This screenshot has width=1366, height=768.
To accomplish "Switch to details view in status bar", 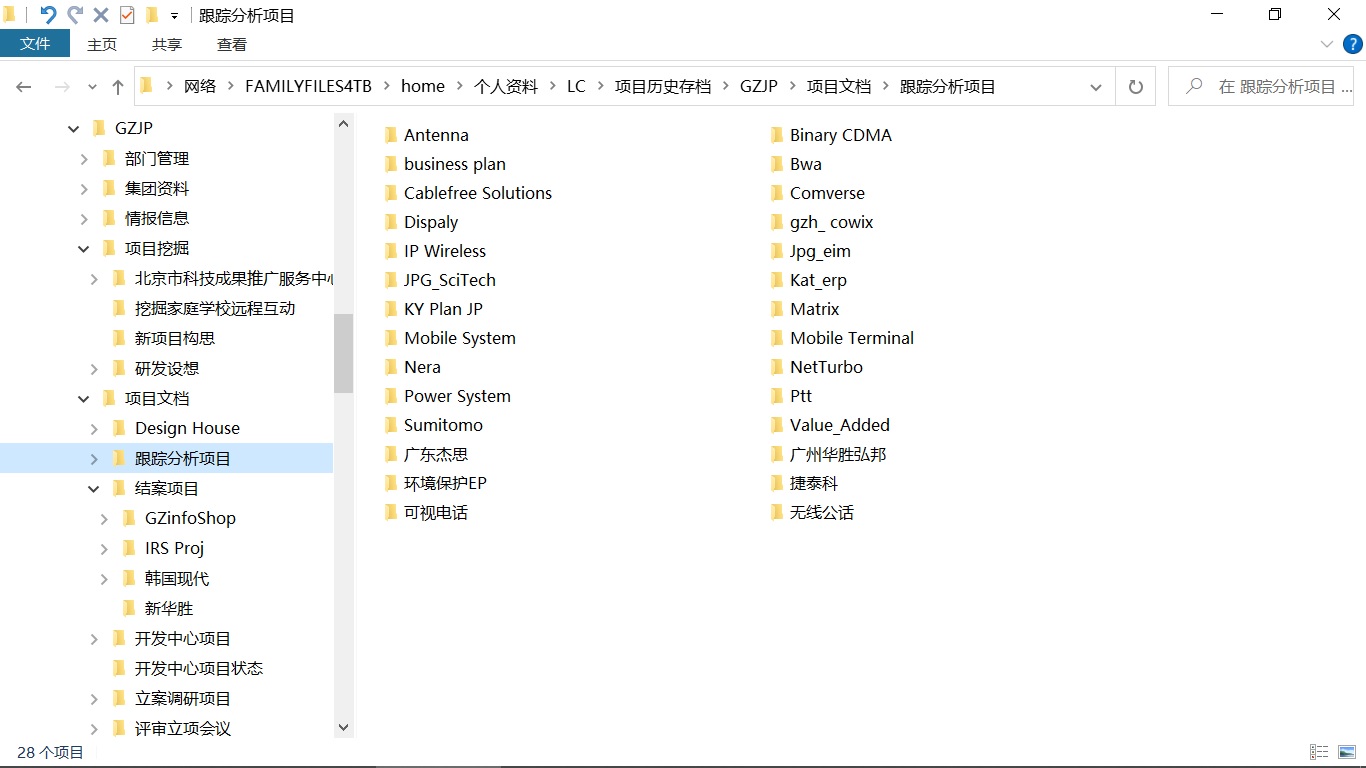I will tap(1319, 752).
